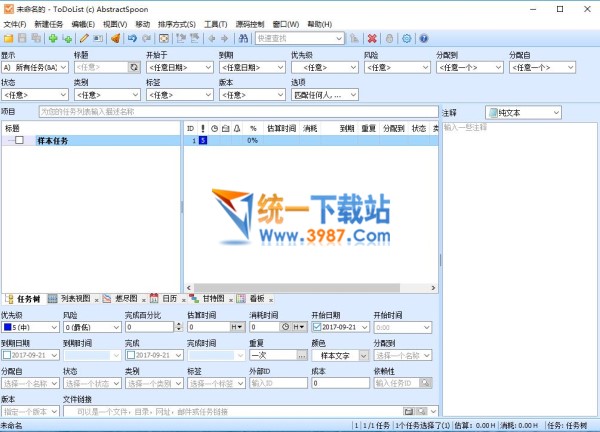Click the clock icon in time spent field
Screen dimensions: 600x432
click(285, 327)
